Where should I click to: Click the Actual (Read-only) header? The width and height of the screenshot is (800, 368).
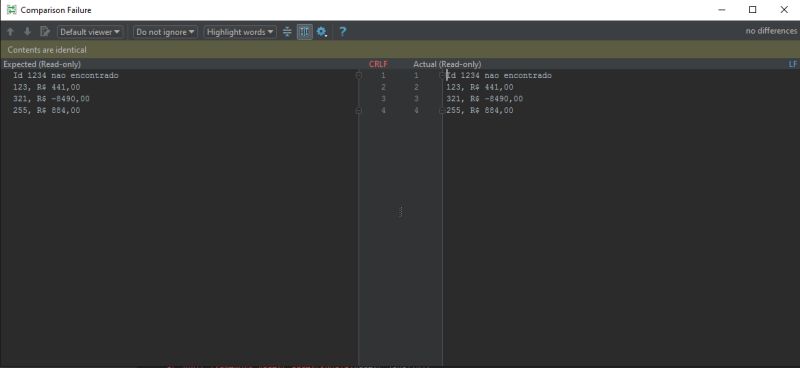(447, 64)
